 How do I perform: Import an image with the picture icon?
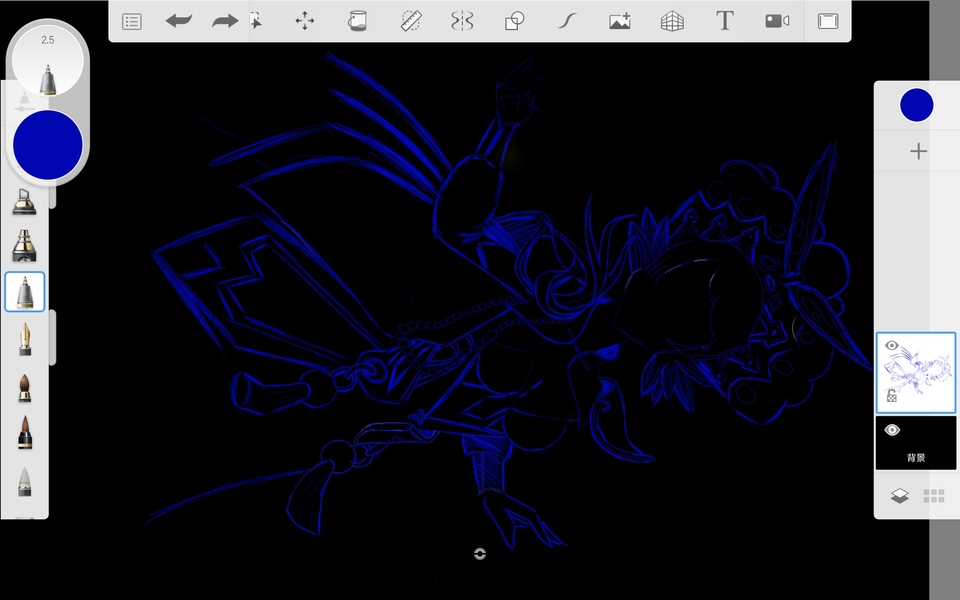tap(620, 22)
